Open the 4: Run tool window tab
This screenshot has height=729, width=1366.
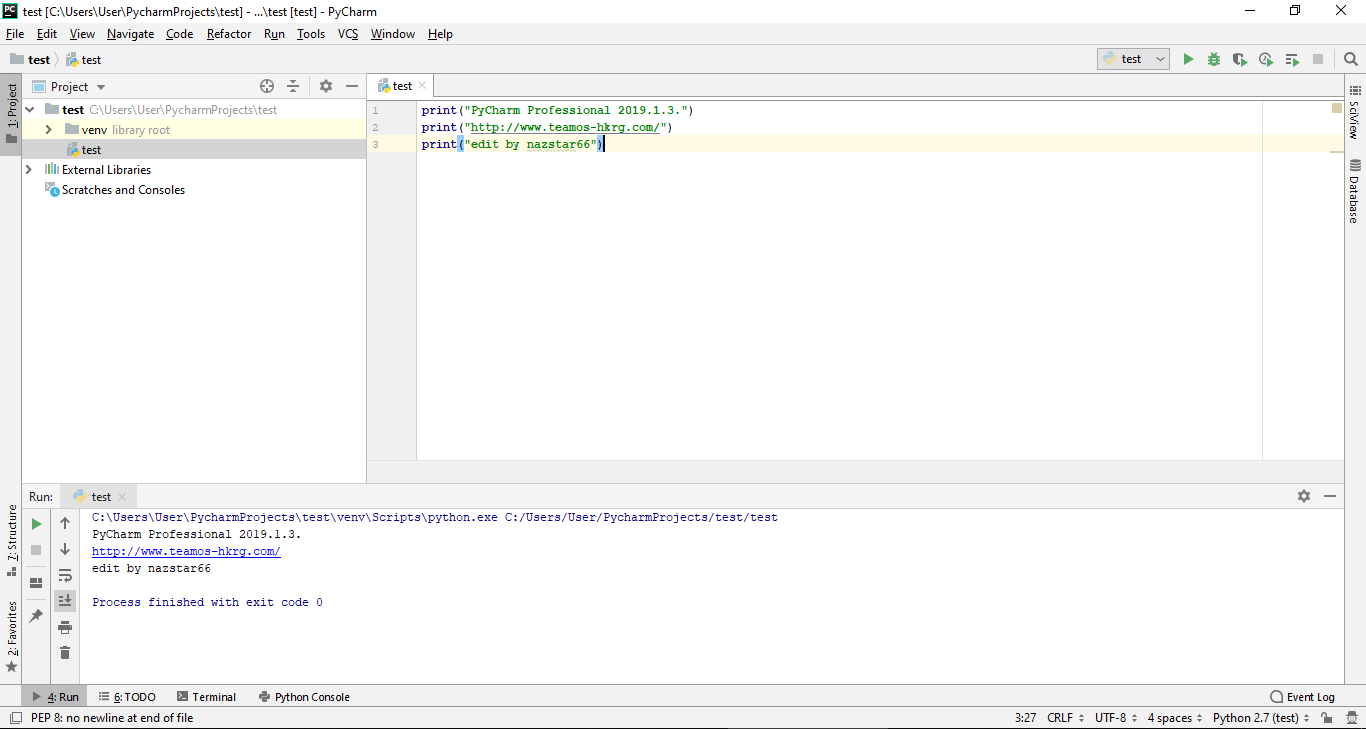coord(55,697)
